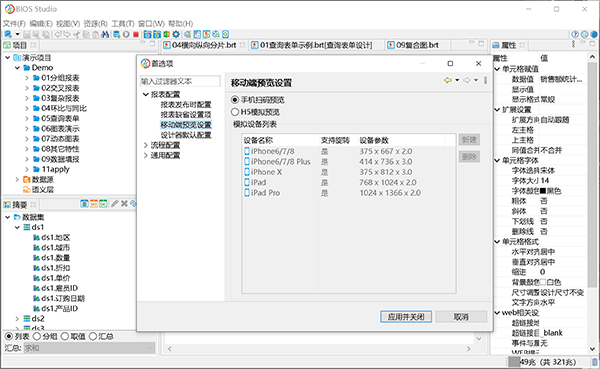Open the 汇总 combo box dropdown
This screenshot has width=600, height=369.
pos(90,348)
